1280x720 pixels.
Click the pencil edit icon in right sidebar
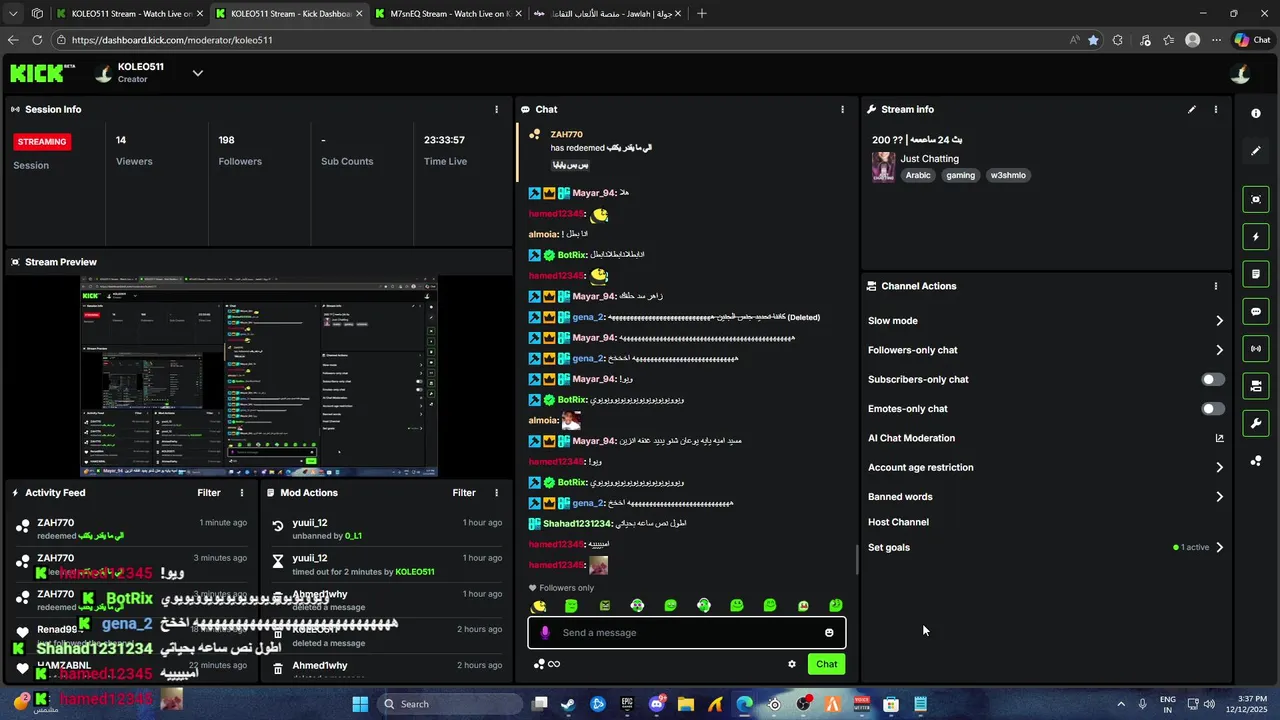pos(1256,151)
